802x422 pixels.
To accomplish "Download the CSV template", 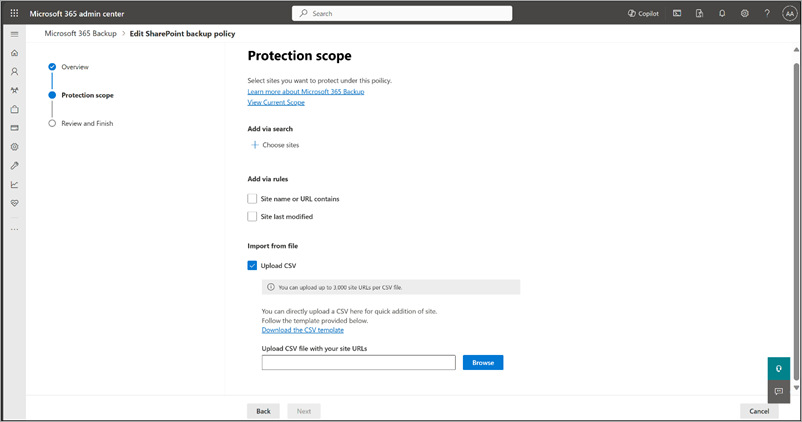I will coord(303,330).
